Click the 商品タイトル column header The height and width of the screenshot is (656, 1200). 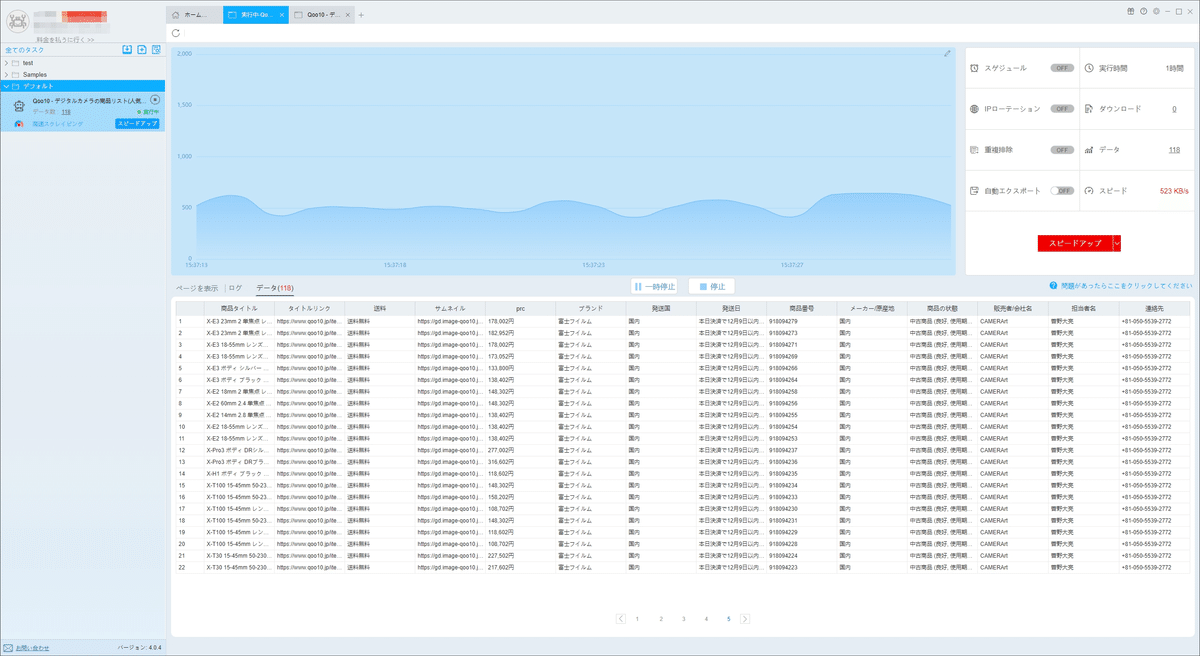pos(239,309)
